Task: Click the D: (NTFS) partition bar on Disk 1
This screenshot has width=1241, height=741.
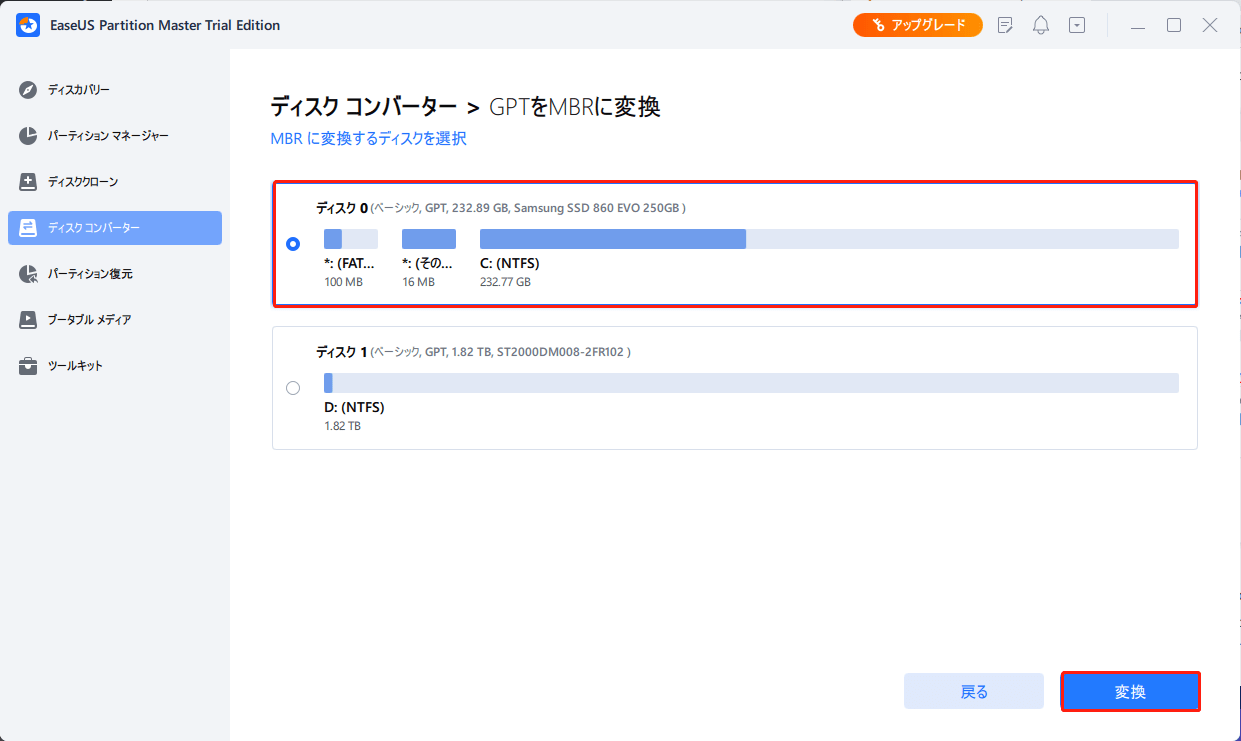Action: coord(750,383)
